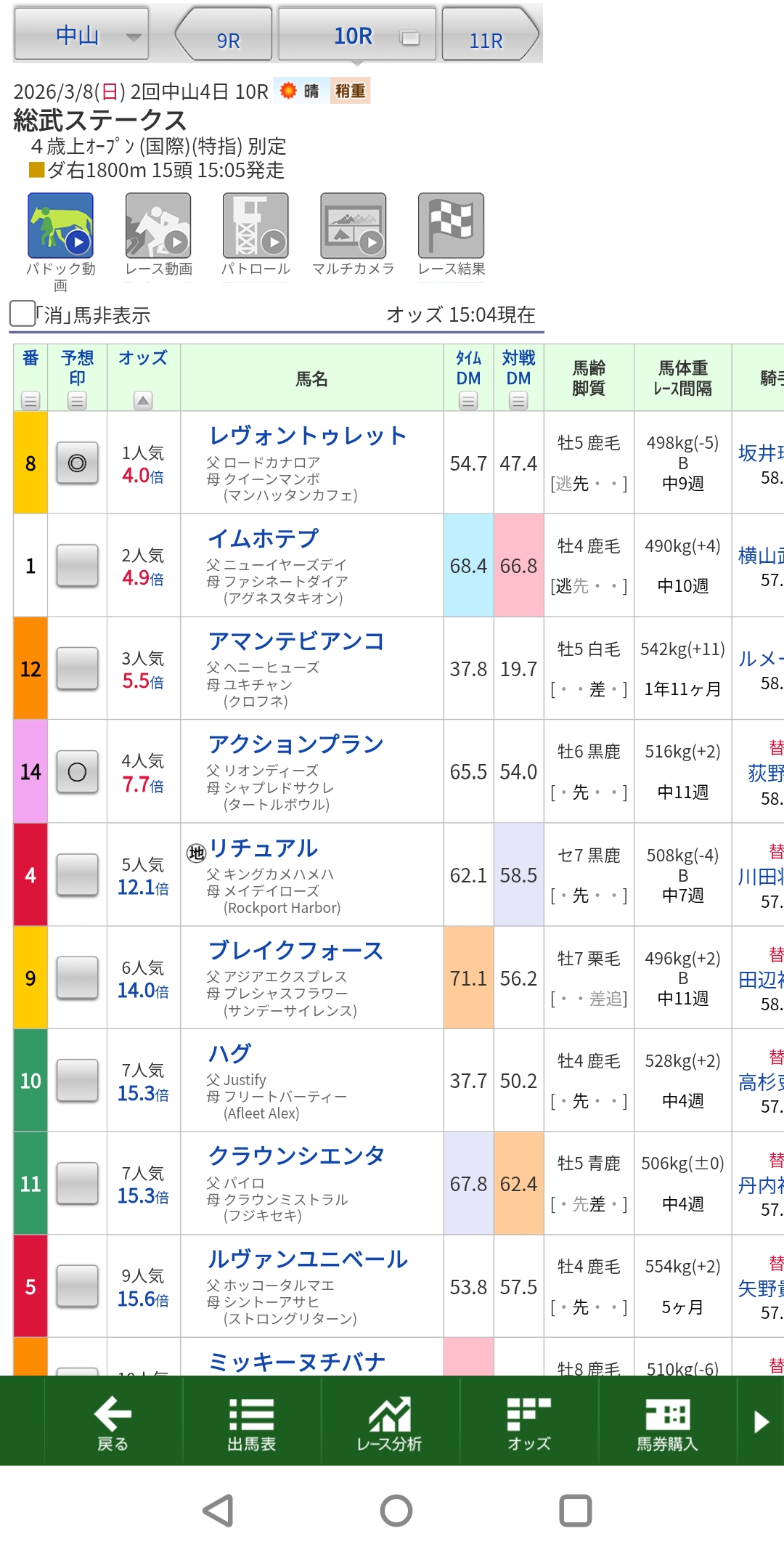Screen dimensions: 784x1555
Task: Sort by the odds column arrow
Action: point(143,400)
